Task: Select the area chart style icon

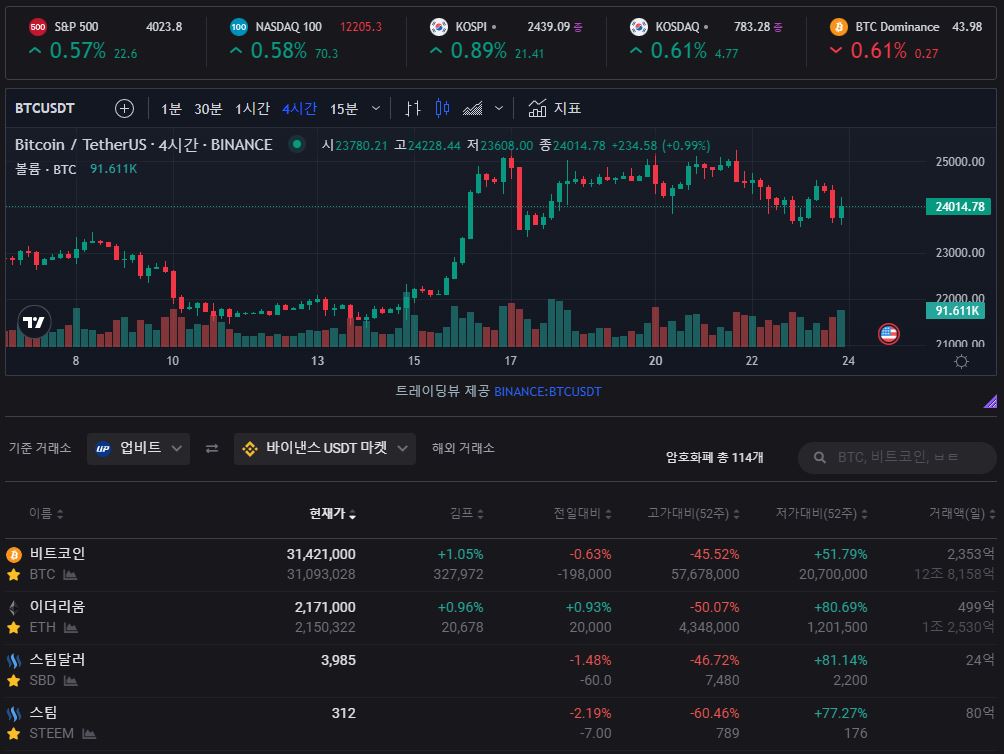Action: pyautogui.click(x=473, y=109)
